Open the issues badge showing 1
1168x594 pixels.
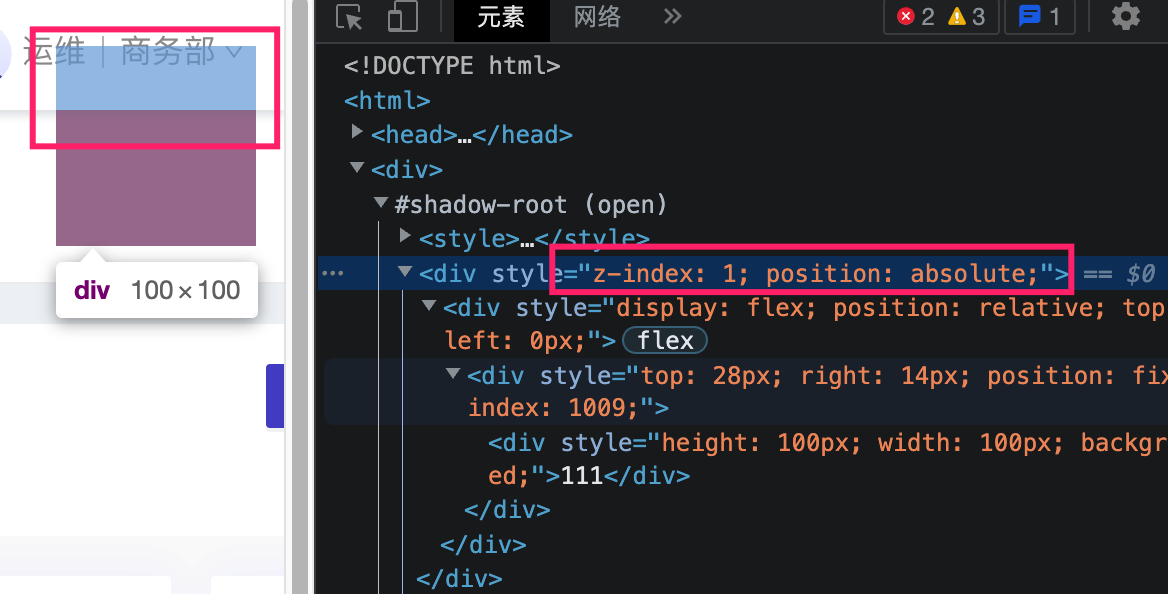point(1039,16)
